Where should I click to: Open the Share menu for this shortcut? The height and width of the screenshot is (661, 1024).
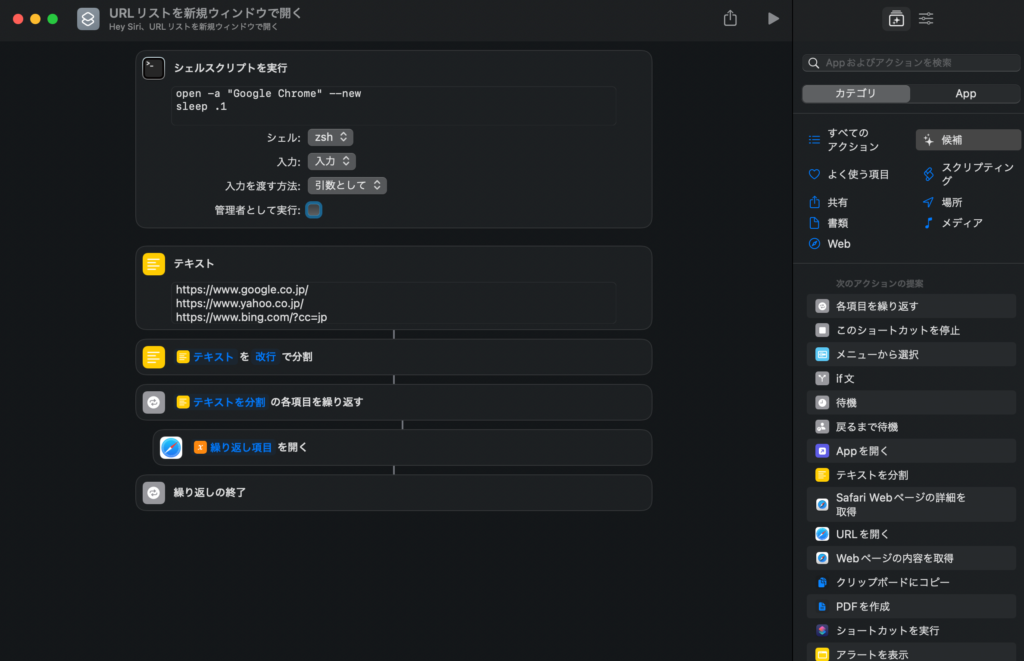(729, 17)
